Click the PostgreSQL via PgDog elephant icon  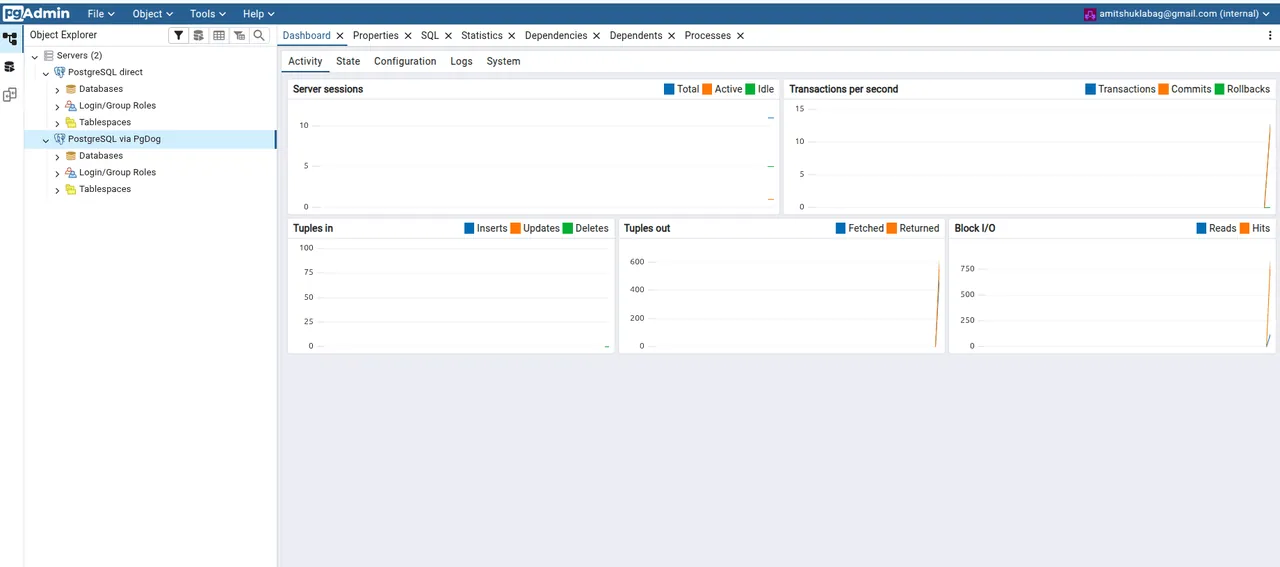pyautogui.click(x=60, y=139)
